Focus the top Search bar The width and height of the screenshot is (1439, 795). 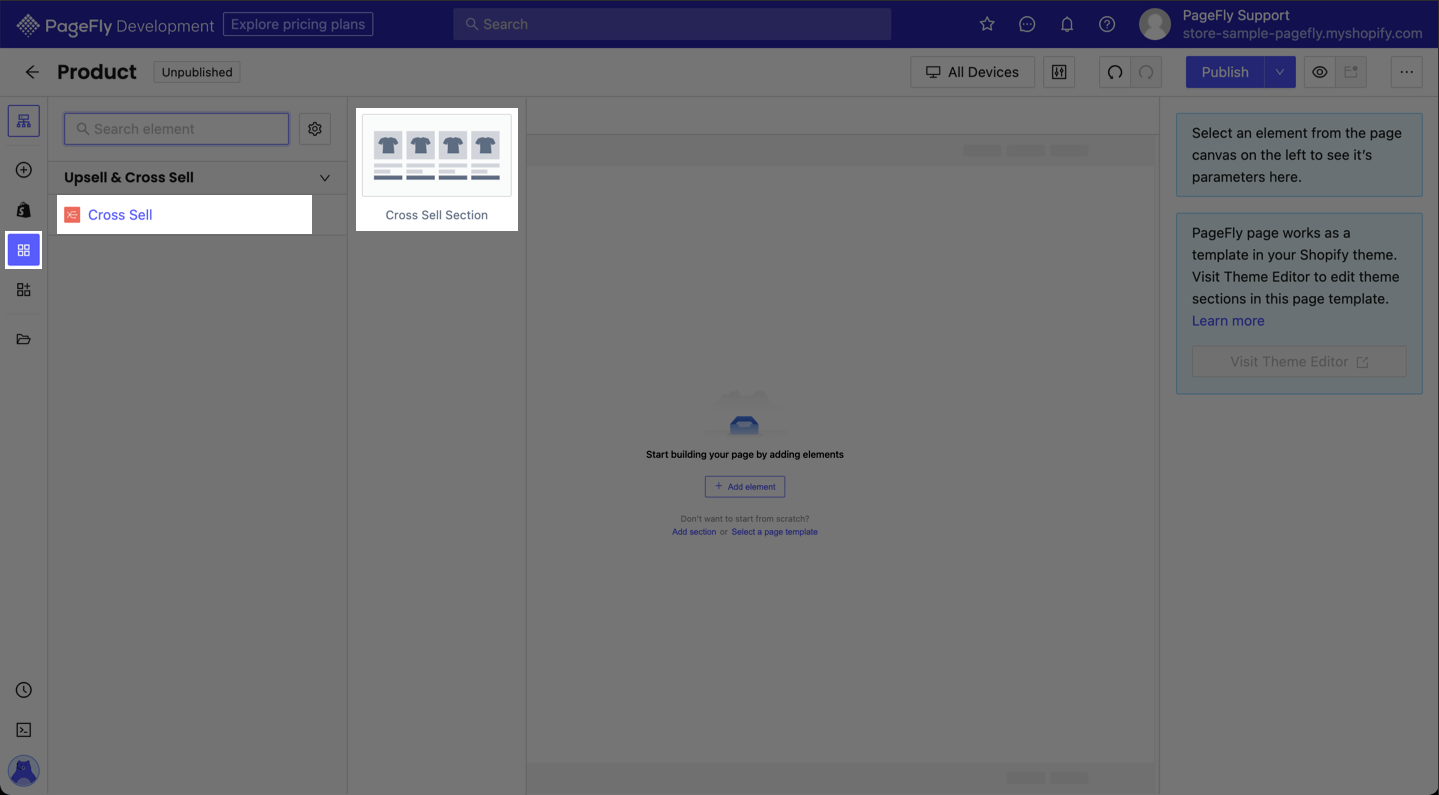coord(672,24)
